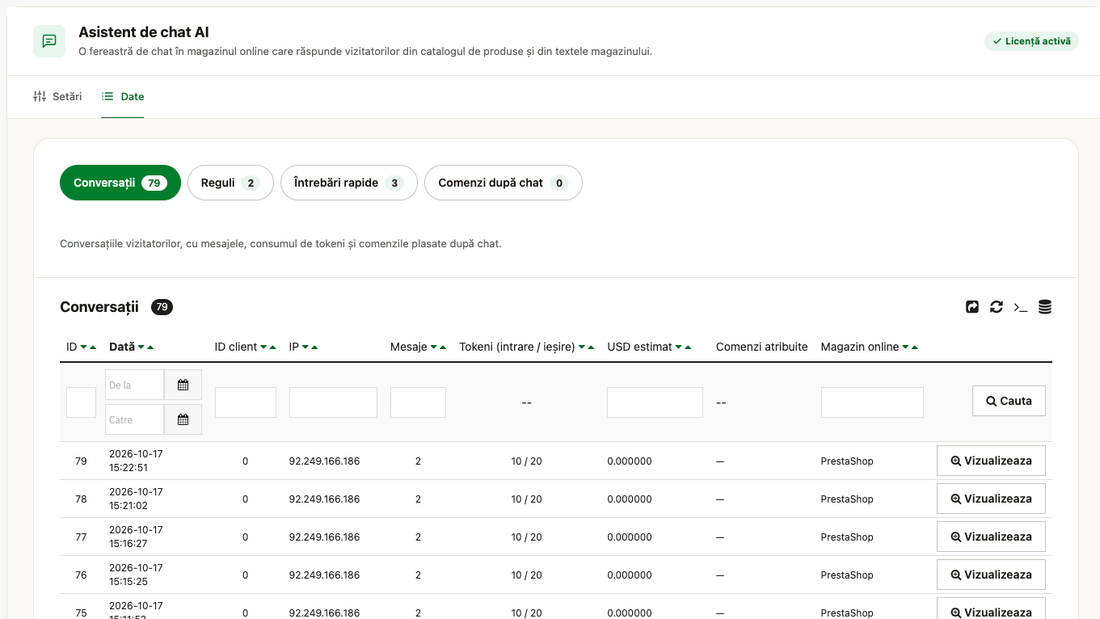Focus the Mesaje filter field
This screenshot has width=1100, height=619.
(418, 402)
